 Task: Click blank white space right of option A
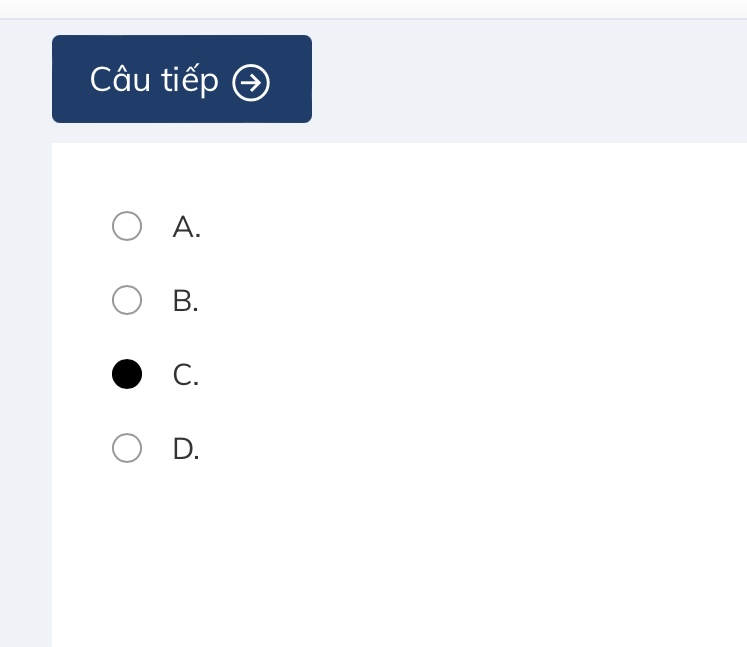point(450,227)
